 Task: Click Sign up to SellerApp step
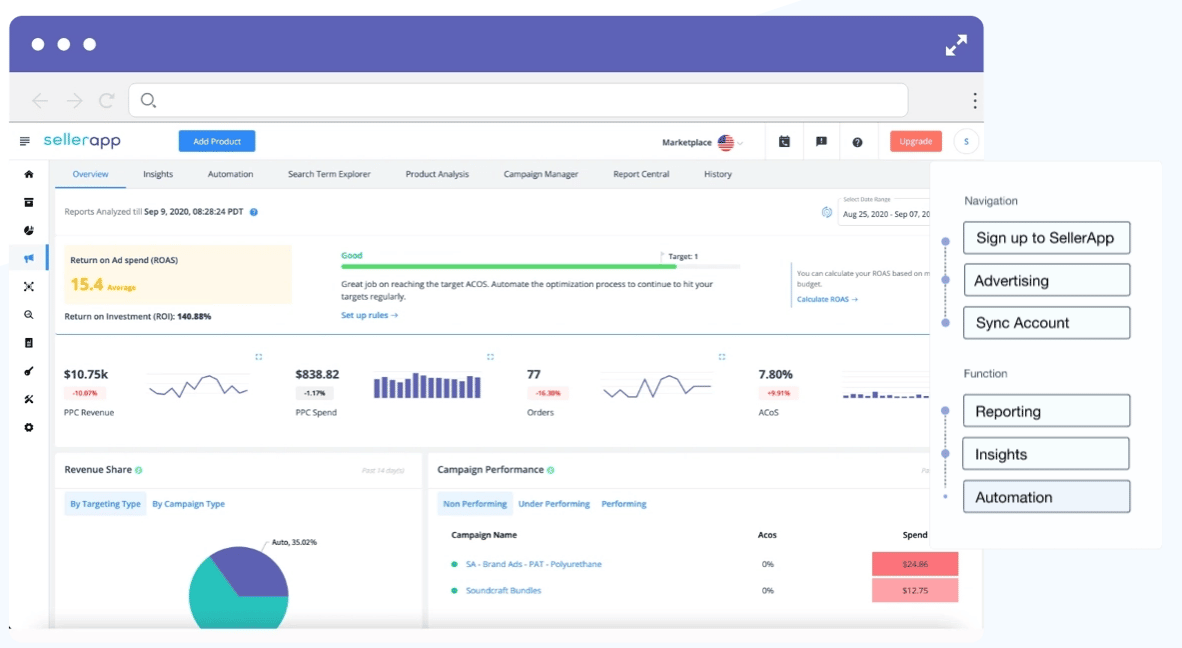coord(1046,238)
